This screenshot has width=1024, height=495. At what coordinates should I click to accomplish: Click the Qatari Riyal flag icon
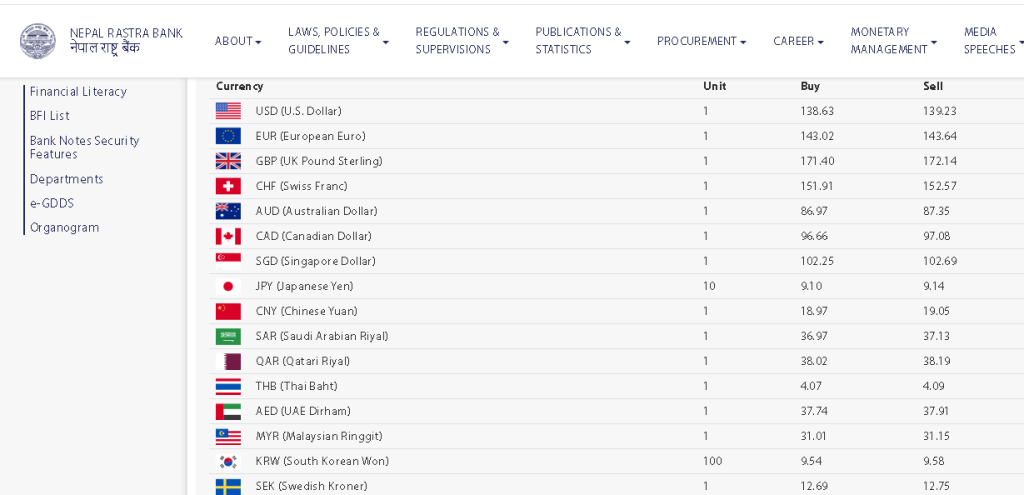tap(228, 361)
